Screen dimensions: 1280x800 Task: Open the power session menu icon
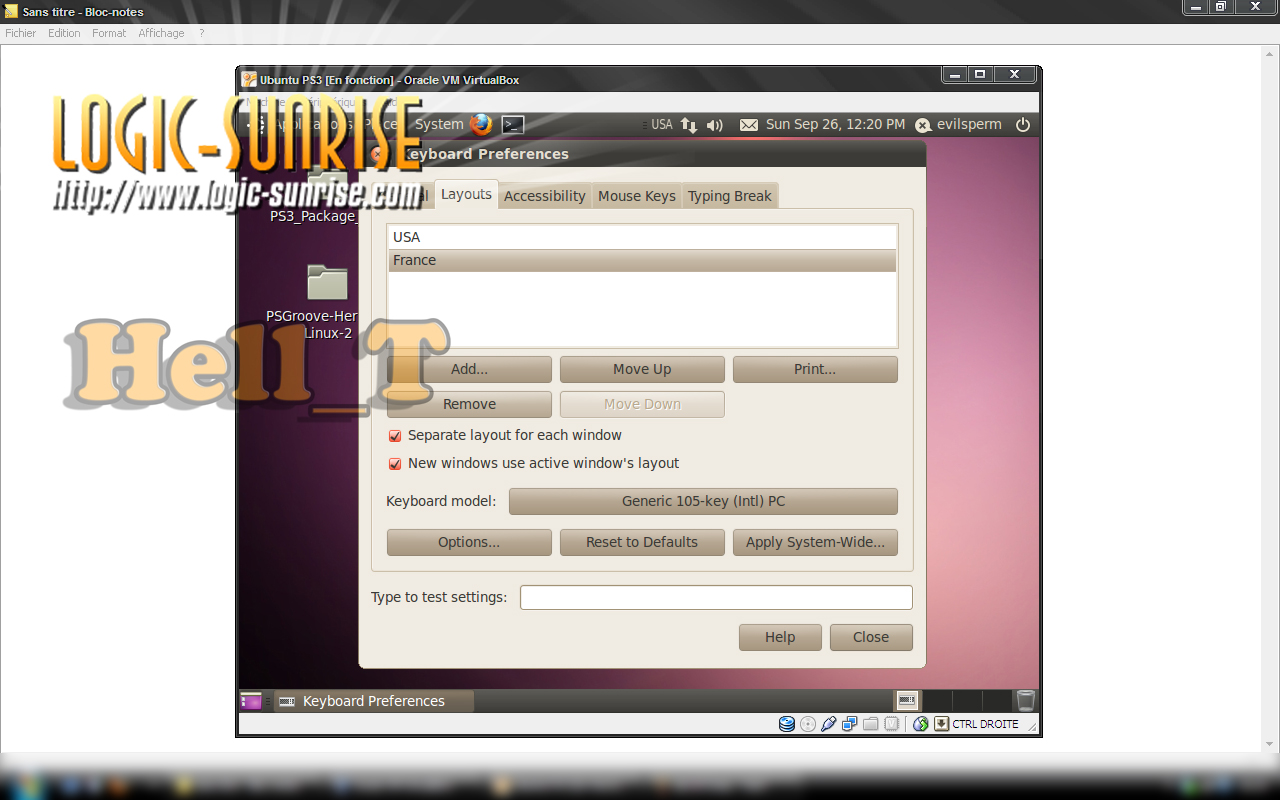[x=1023, y=125]
